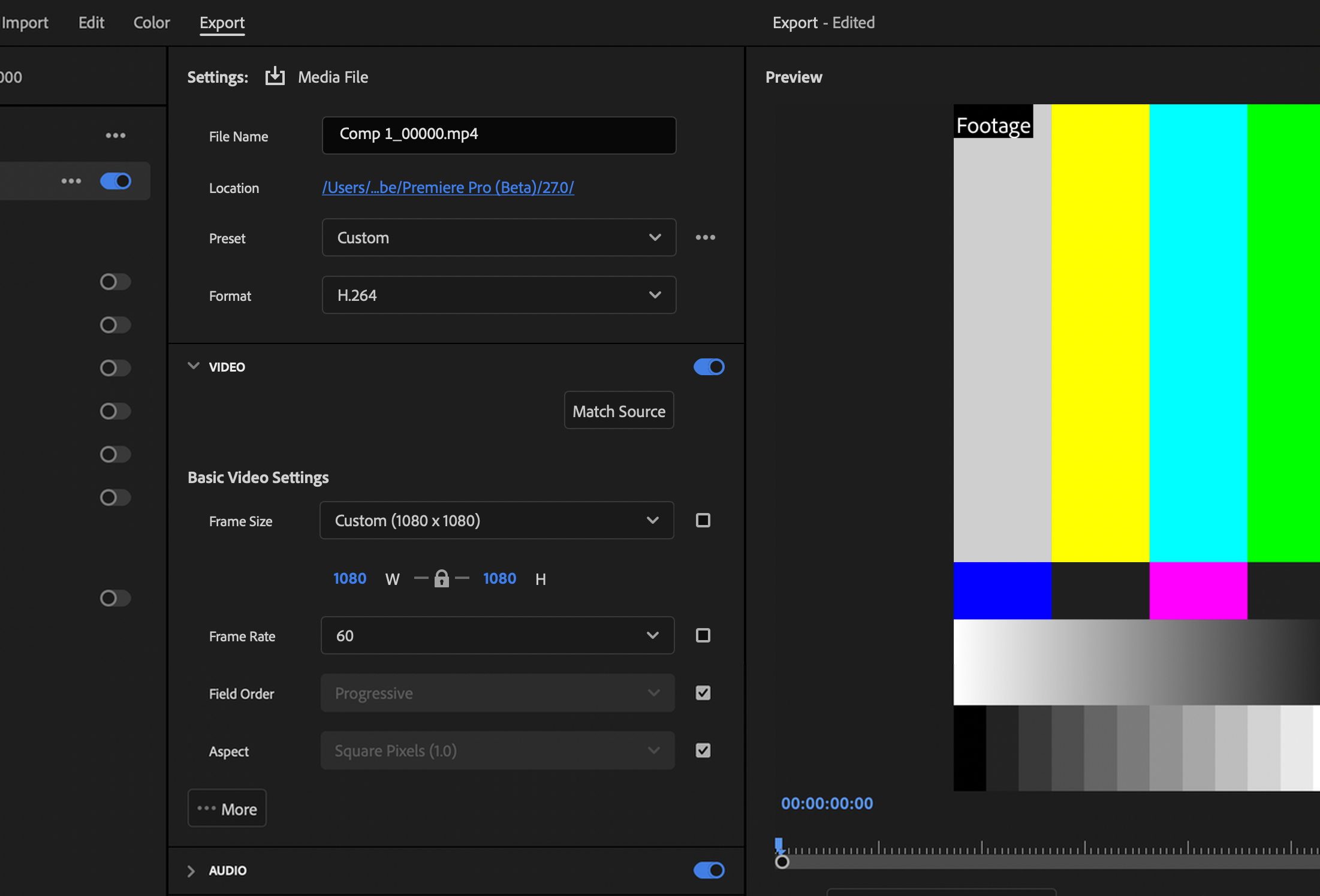Click the Media File export icon
The image size is (1320, 896).
pos(275,77)
